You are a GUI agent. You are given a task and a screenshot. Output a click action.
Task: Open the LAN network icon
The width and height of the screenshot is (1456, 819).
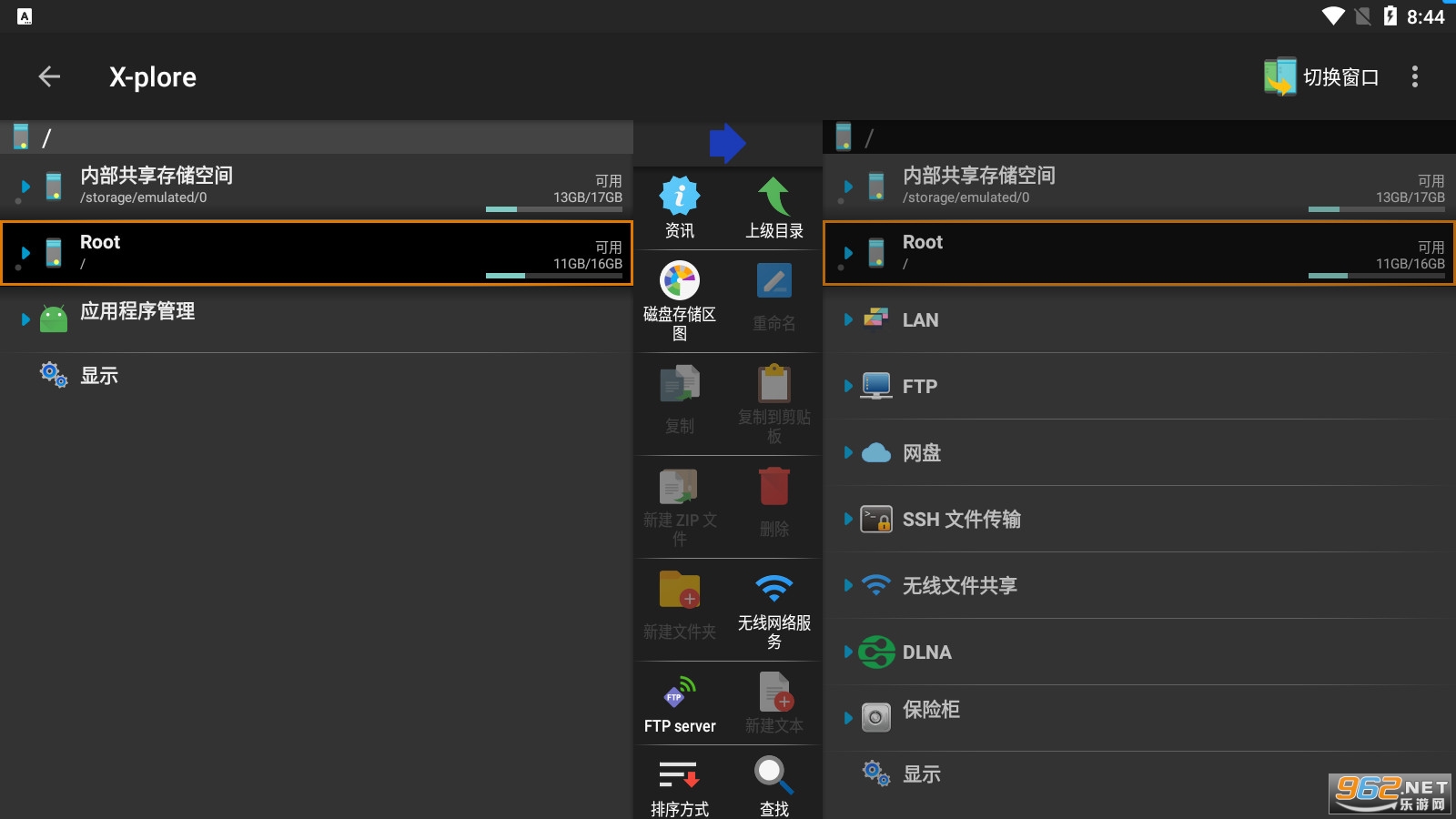(x=876, y=318)
